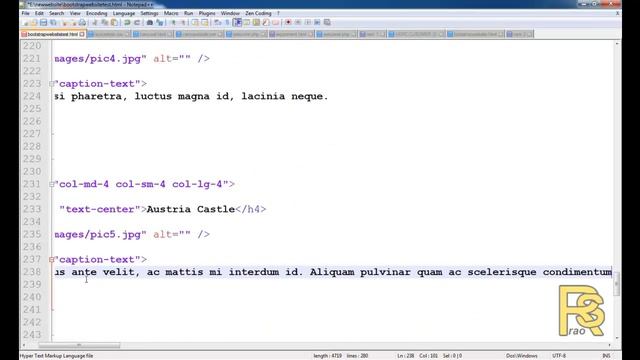Toggle the highlighted indent guide button

pyautogui.click(x=236, y=22)
